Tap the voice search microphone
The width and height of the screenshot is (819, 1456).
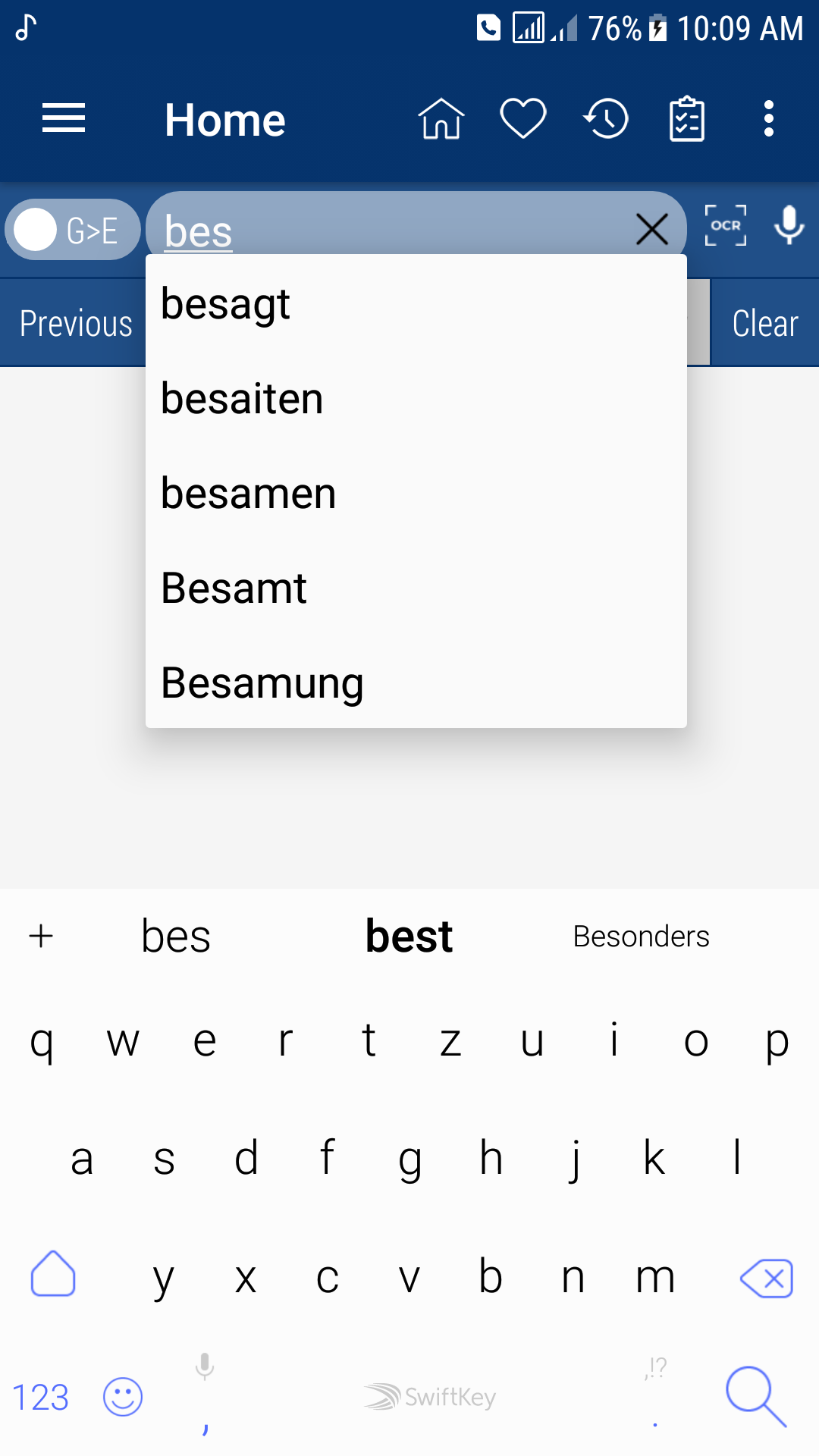click(789, 226)
